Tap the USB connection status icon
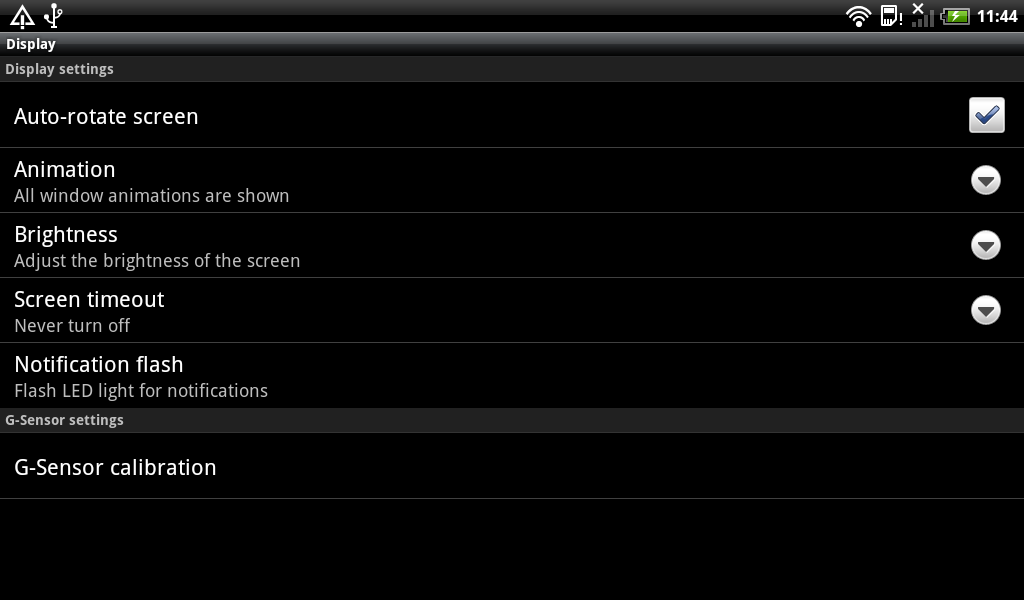Image resolution: width=1024 pixels, height=600 pixels. click(54, 16)
